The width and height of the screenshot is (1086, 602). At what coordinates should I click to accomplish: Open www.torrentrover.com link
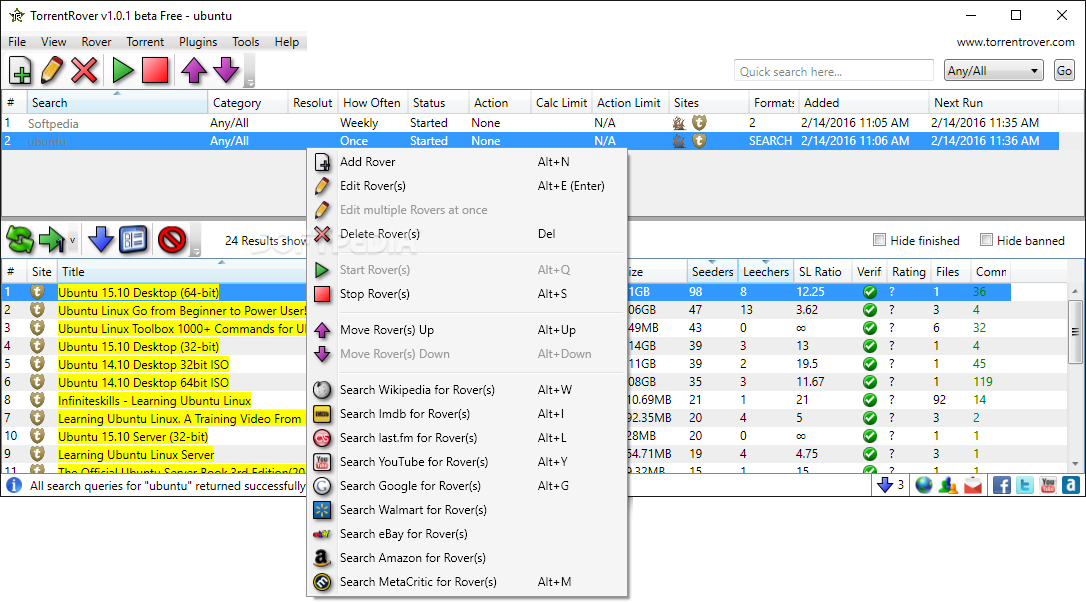pyautogui.click(x=1015, y=42)
